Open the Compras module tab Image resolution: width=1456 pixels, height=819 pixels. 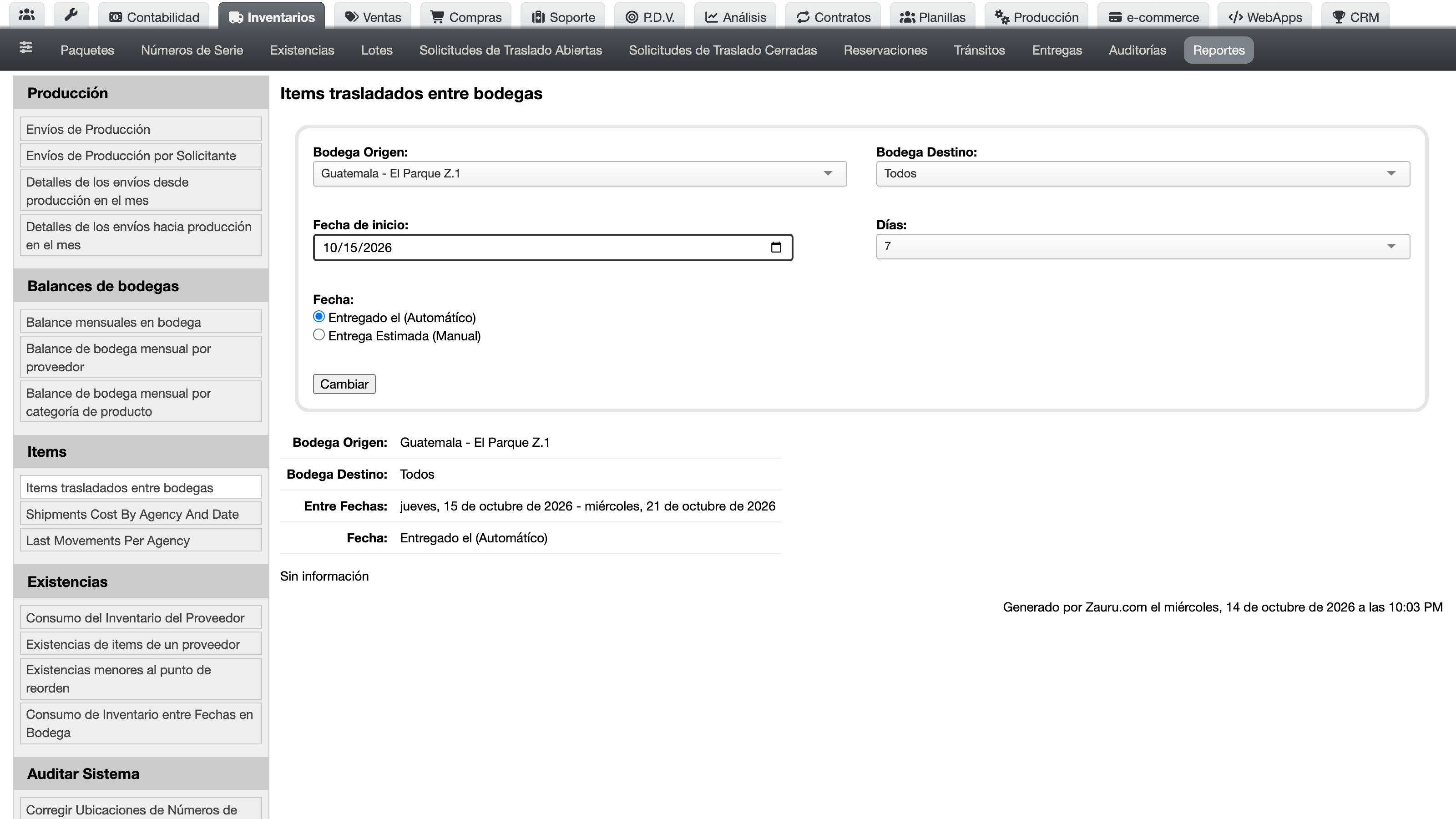tap(466, 17)
